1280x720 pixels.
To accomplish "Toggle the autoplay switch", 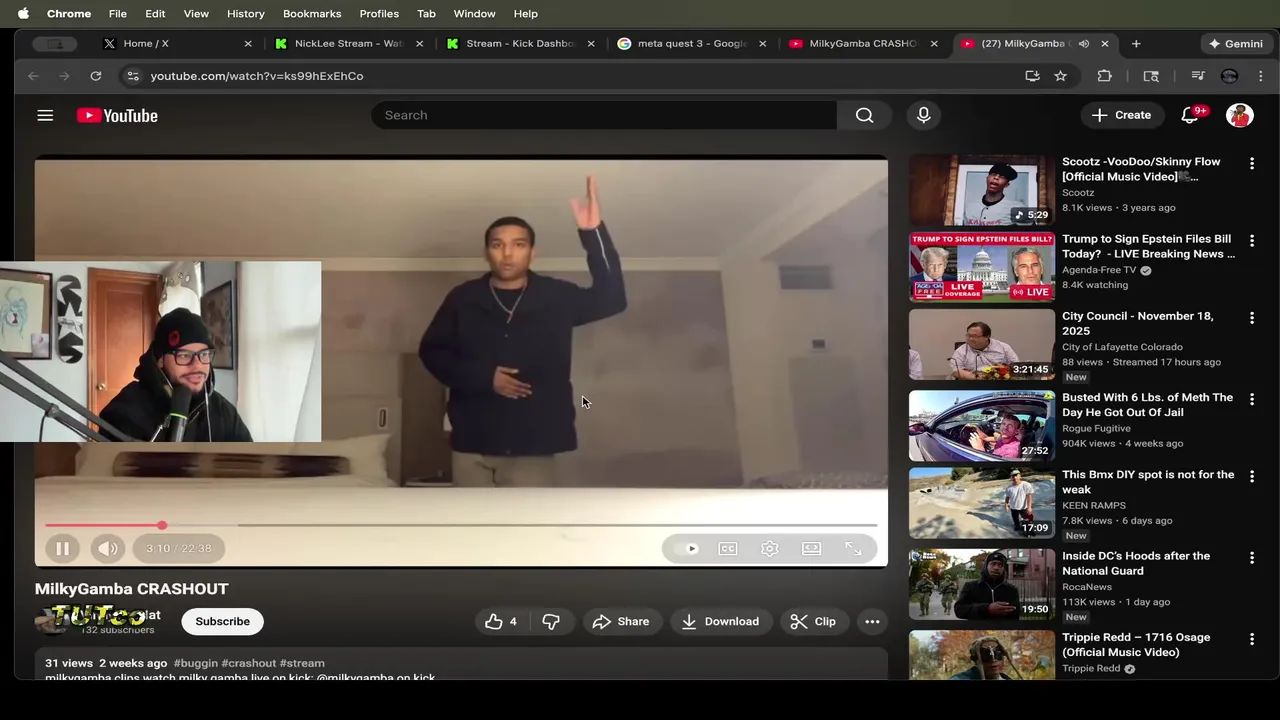I will click(x=690, y=548).
